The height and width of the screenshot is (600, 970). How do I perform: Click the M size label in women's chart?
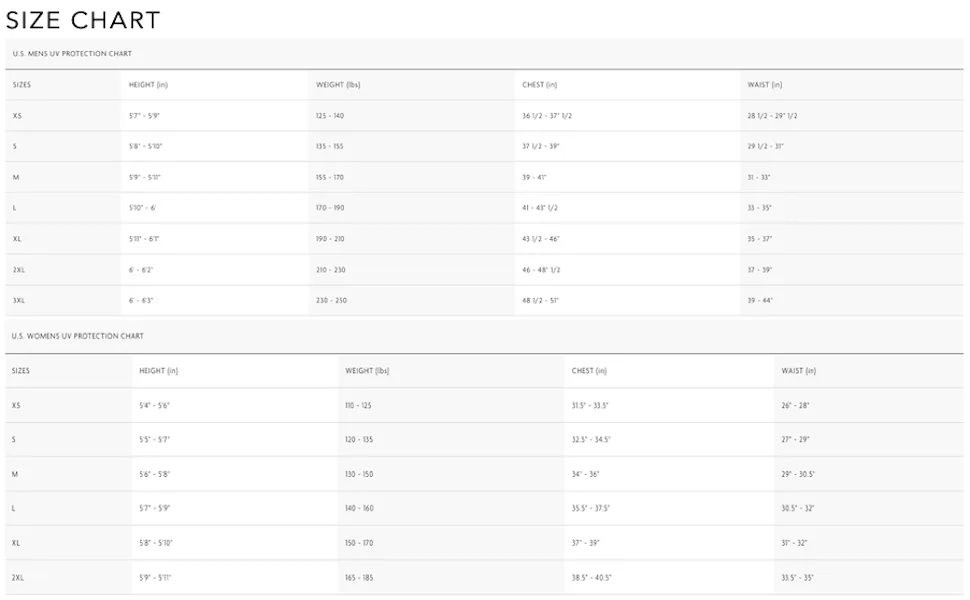click(15, 474)
